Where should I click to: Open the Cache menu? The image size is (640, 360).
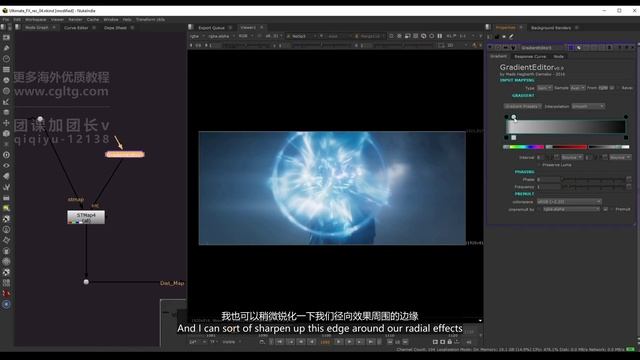pyautogui.click(x=93, y=20)
